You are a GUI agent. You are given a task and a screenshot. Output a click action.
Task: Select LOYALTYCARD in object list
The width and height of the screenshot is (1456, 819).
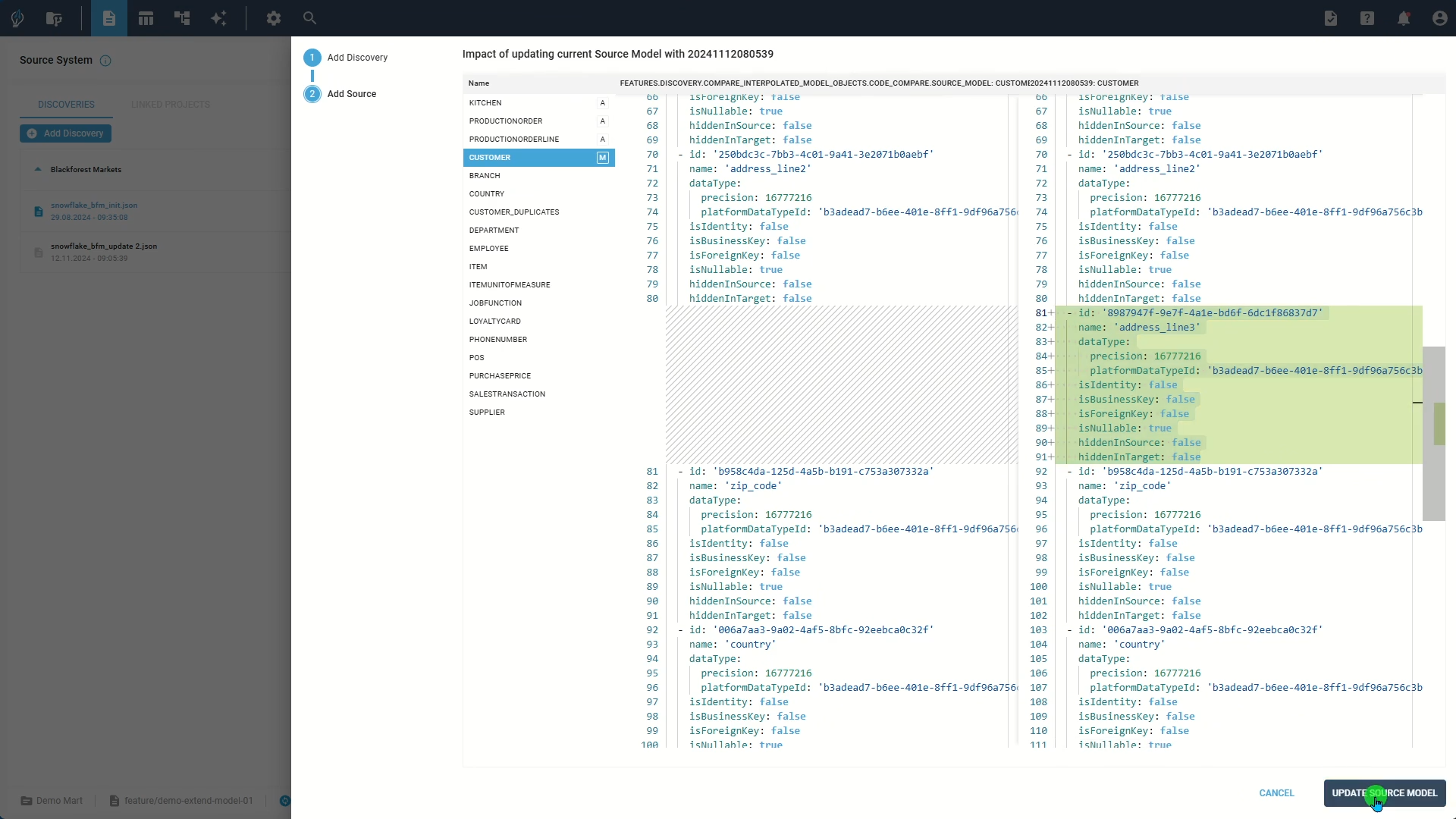[x=539, y=322]
